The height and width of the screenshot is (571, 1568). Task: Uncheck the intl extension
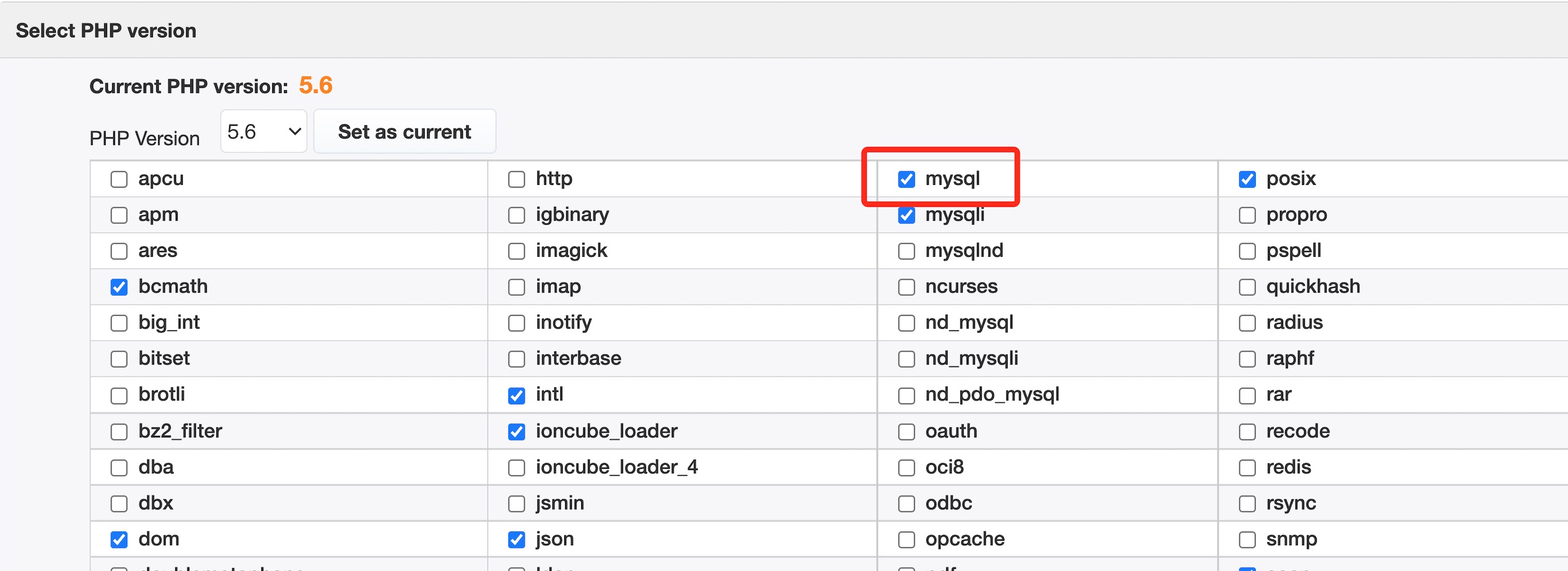click(x=516, y=396)
